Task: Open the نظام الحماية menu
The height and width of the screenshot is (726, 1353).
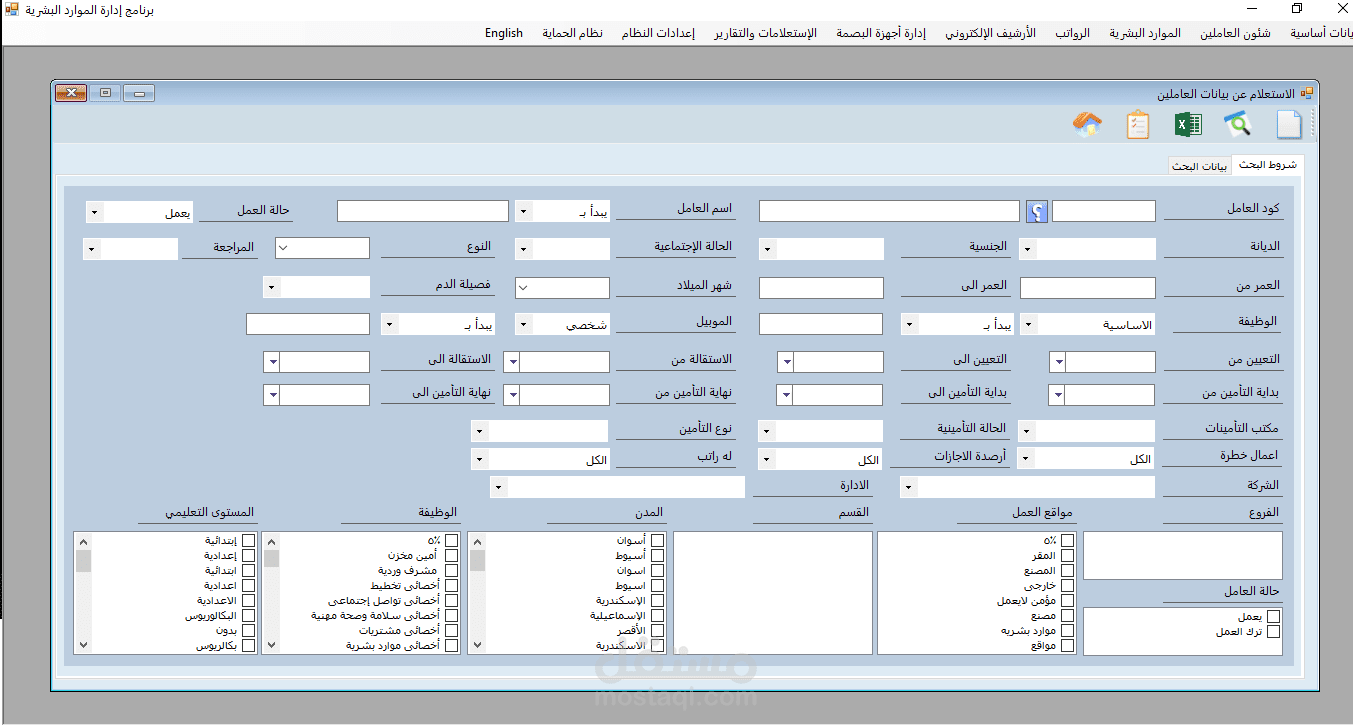Action: [x=573, y=33]
